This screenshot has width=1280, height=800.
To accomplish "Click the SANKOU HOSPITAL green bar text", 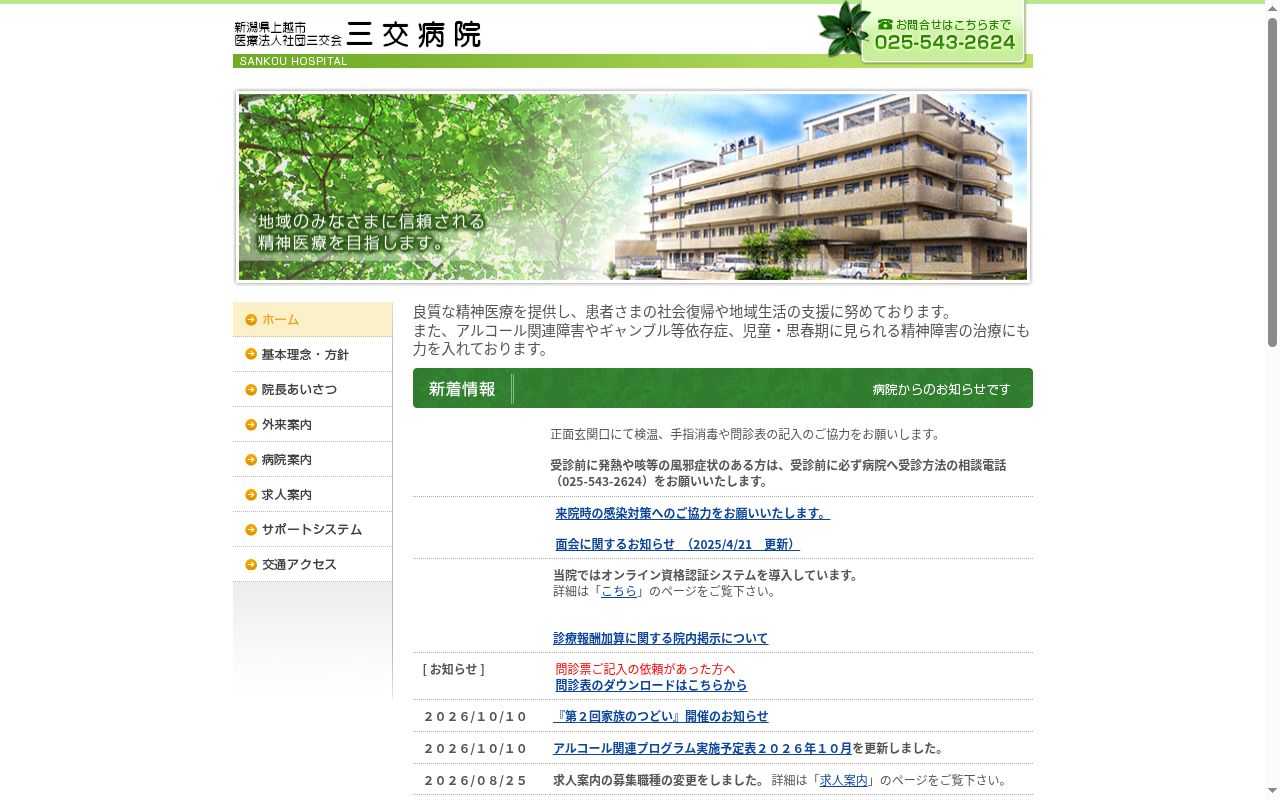I will 293,61.
